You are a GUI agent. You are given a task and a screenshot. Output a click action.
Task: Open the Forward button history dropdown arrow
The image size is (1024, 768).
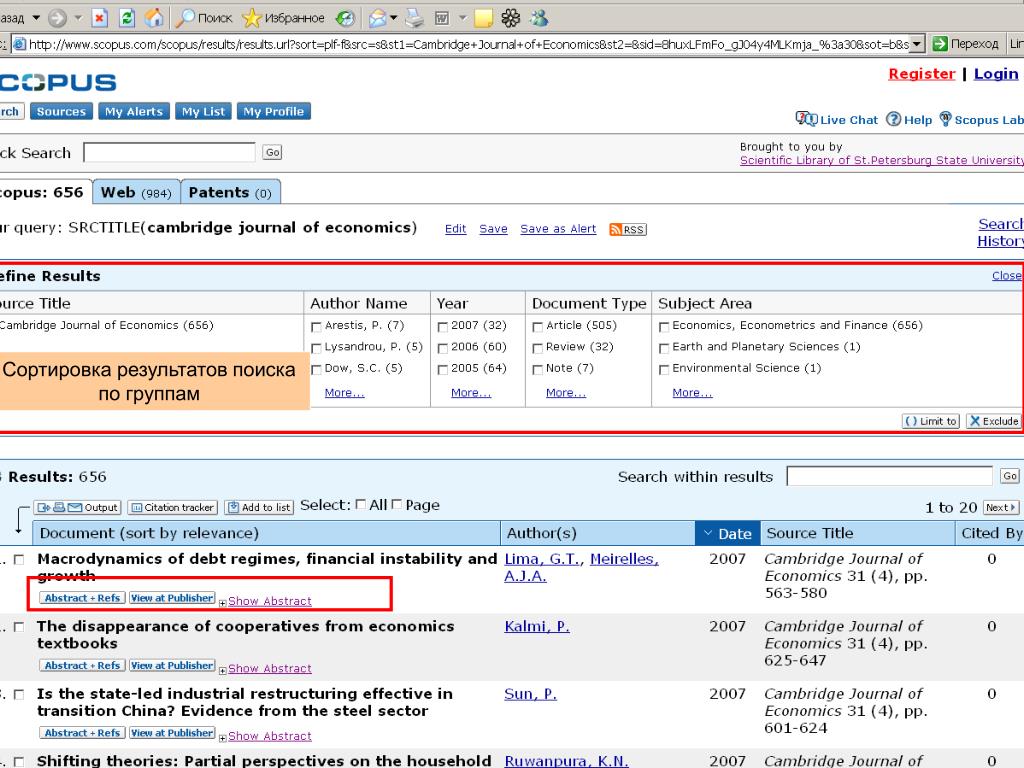78,18
